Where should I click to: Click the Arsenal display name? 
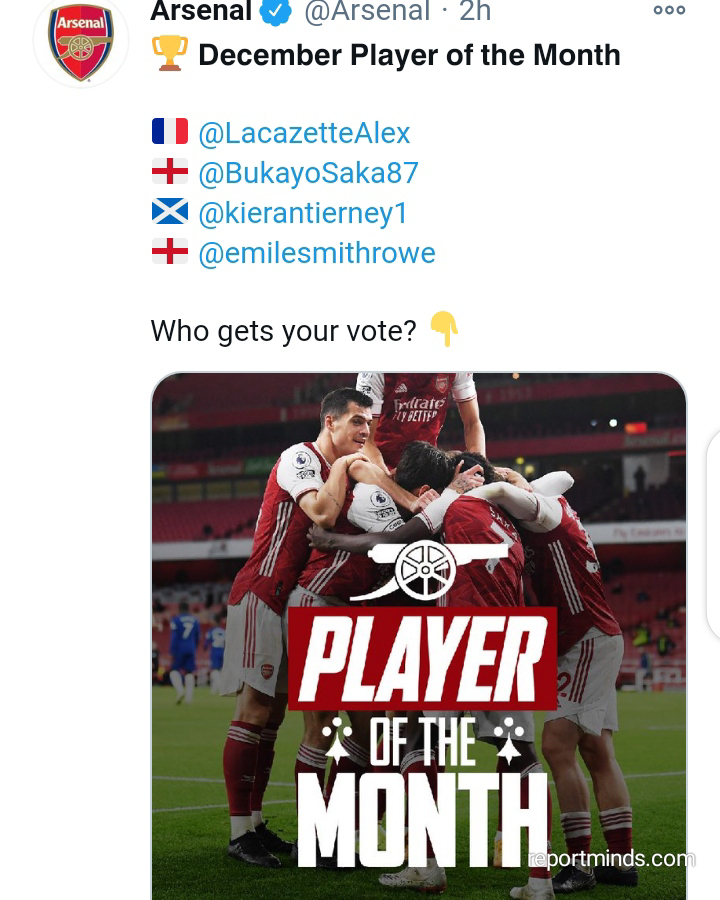point(201,12)
